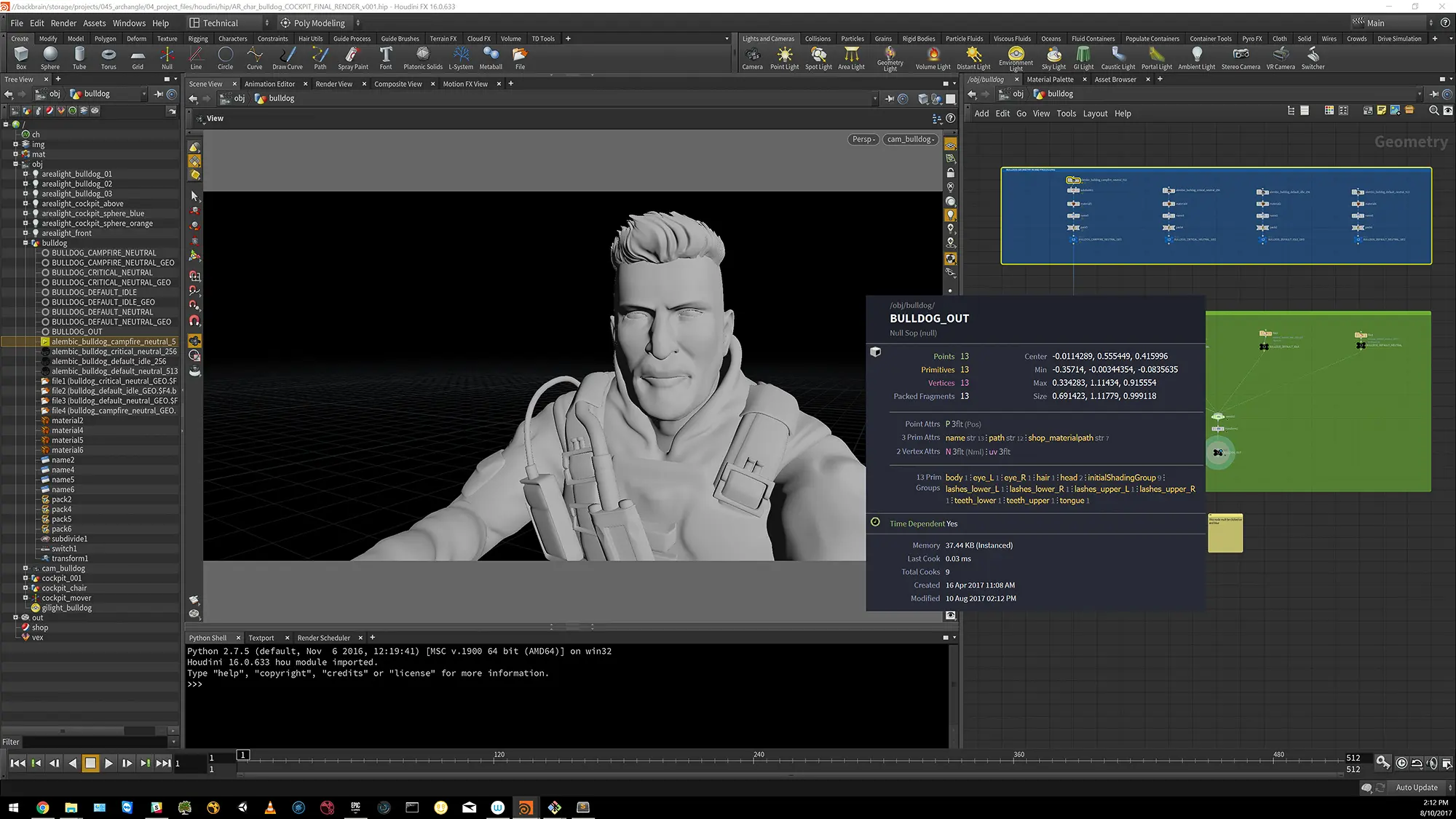Open the Windows menu
The image size is (1456, 819).
tap(129, 23)
